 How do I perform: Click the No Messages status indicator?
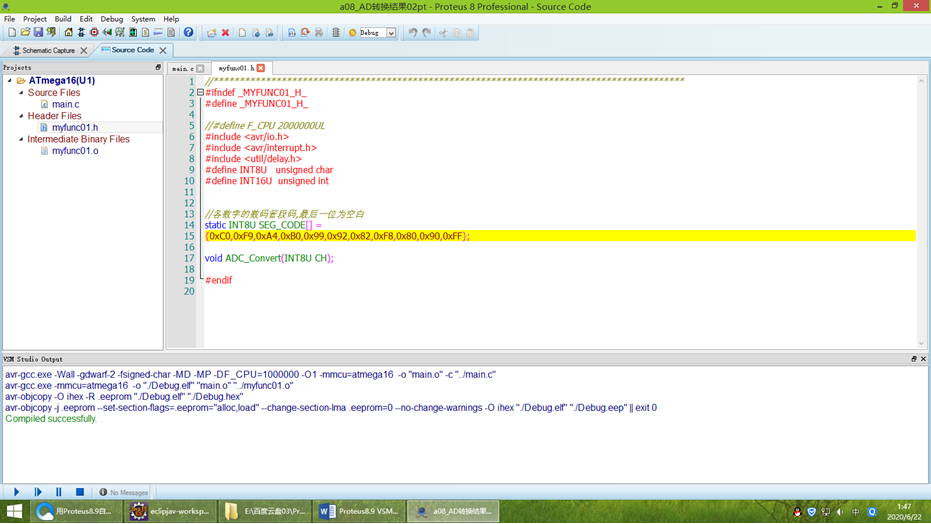pyautogui.click(x=124, y=493)
